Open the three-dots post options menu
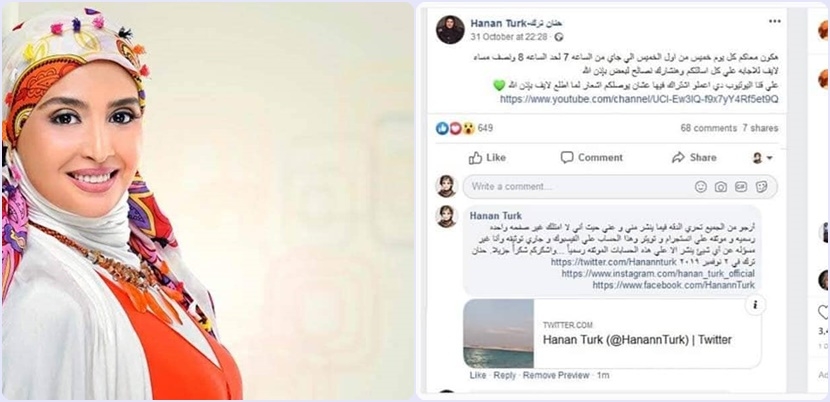 pos(774,21)
